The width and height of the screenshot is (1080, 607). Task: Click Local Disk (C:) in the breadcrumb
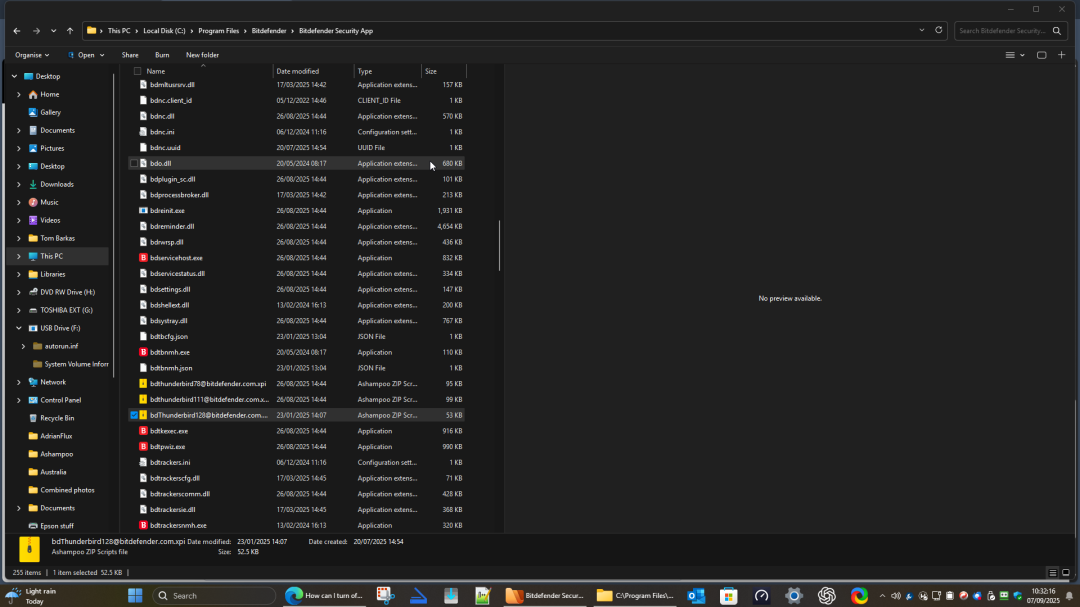[x=164, y=31]
